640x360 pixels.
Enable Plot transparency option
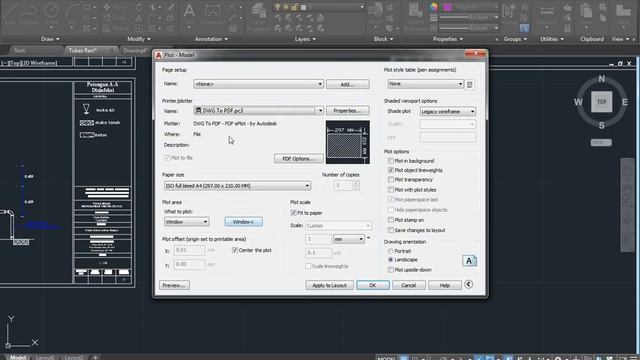(391, 180)
